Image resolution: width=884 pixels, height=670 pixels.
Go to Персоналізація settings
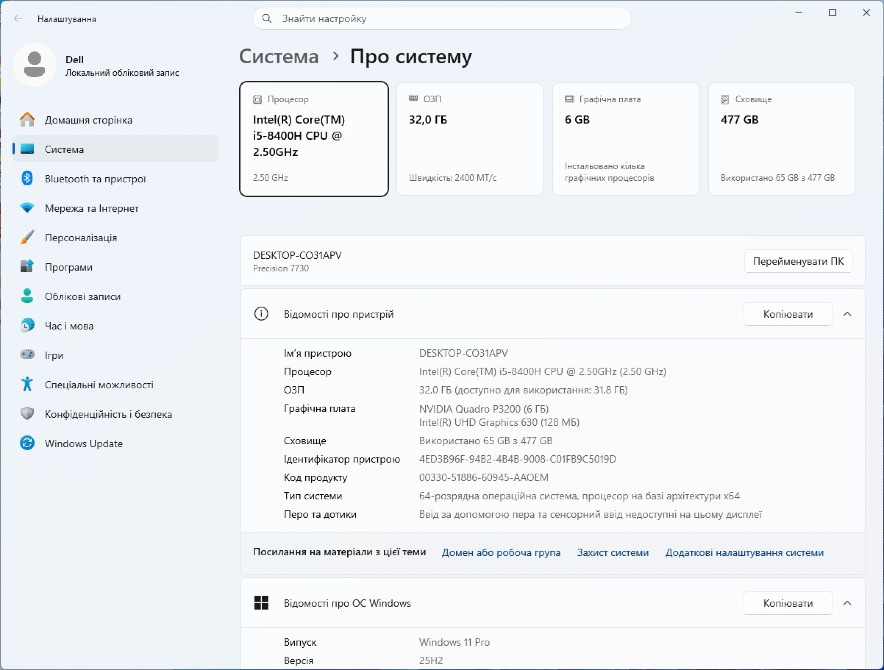pos(116,237)
